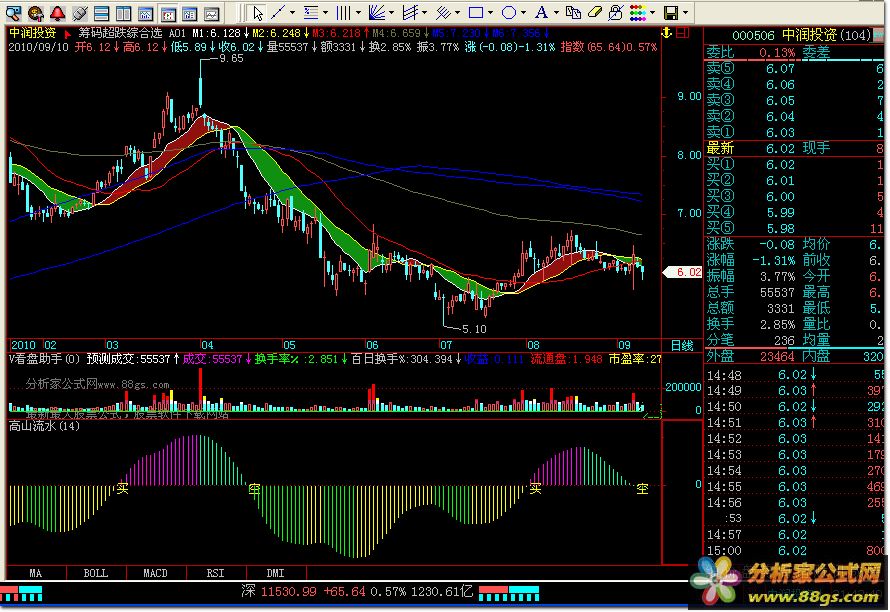Click the 15:00 trade tick row

[795, 551]
